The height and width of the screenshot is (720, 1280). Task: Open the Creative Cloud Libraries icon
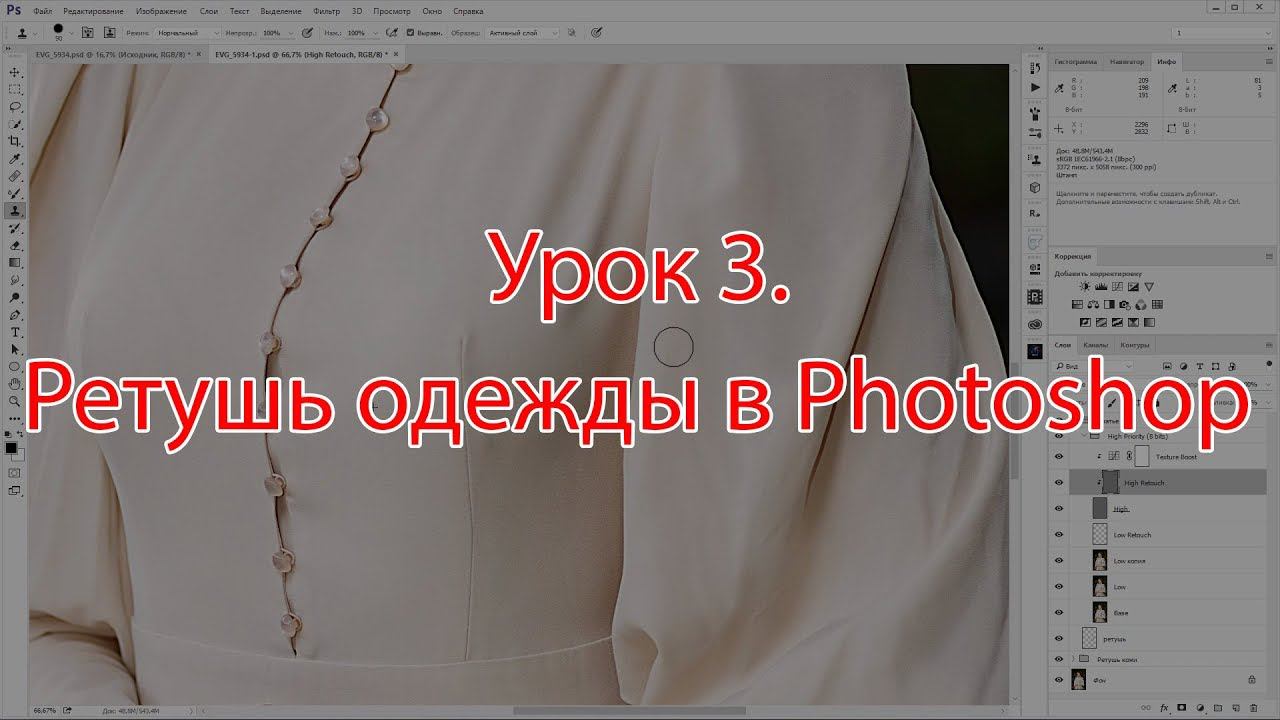pos(1035,323)
